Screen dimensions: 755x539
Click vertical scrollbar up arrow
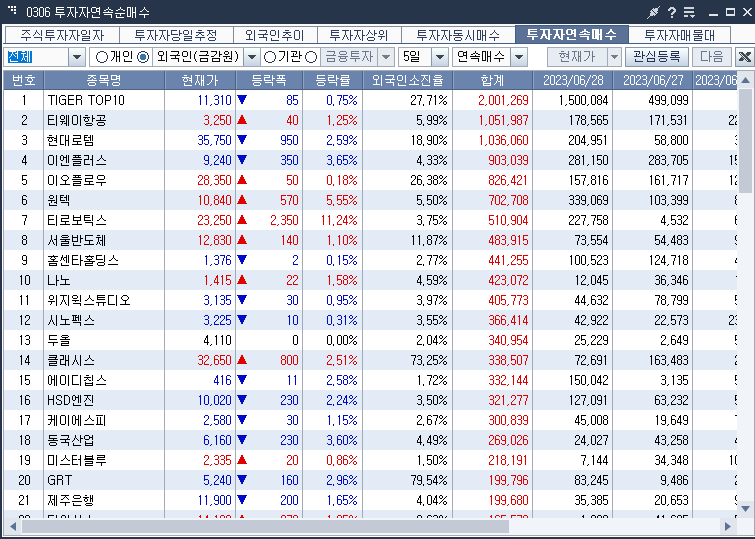click(x=745, y=80)
